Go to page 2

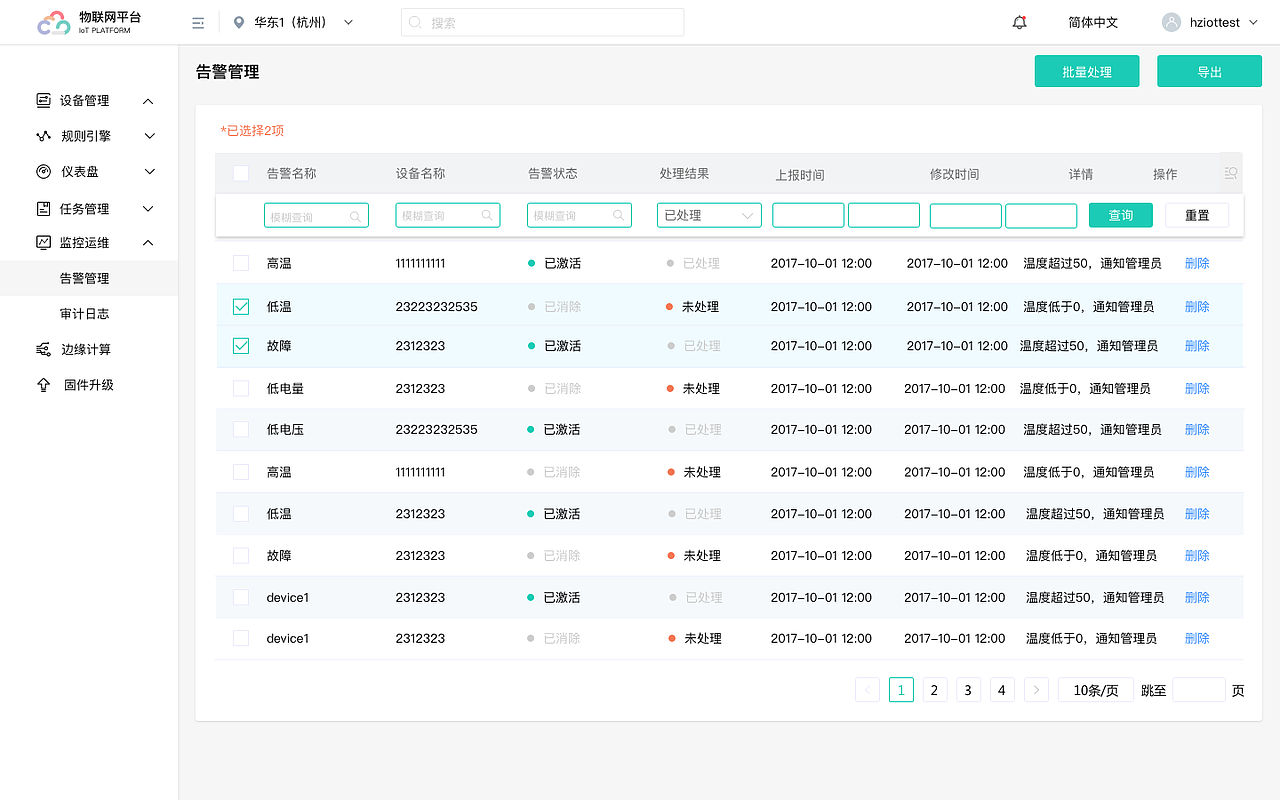pos(935,690)
